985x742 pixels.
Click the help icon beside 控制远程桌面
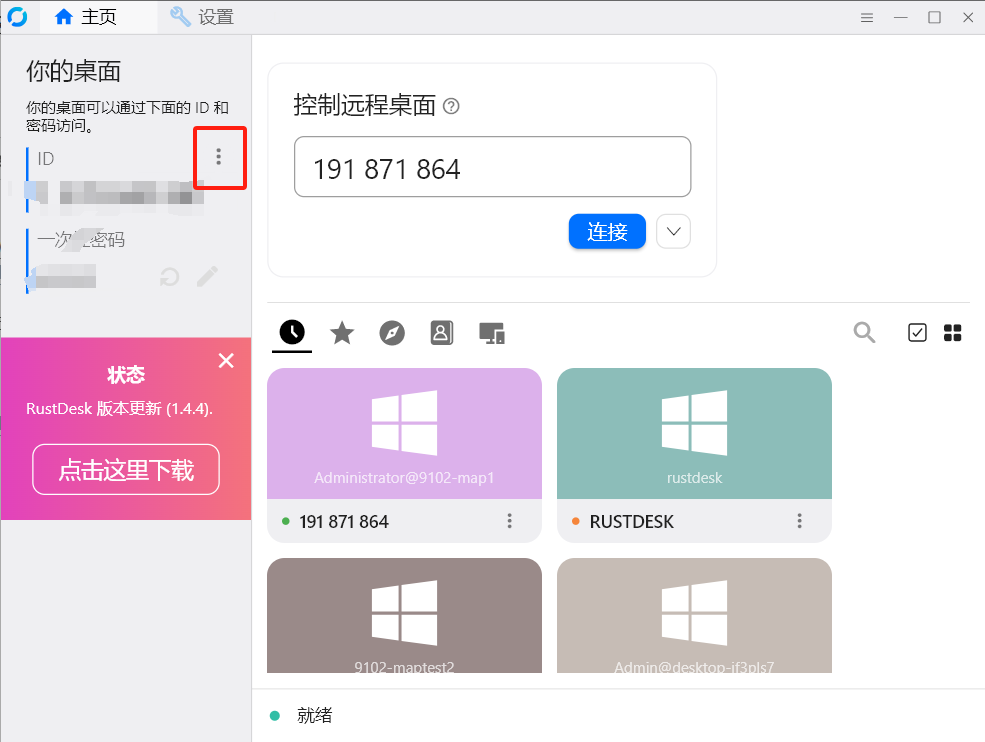click(451, 106)
